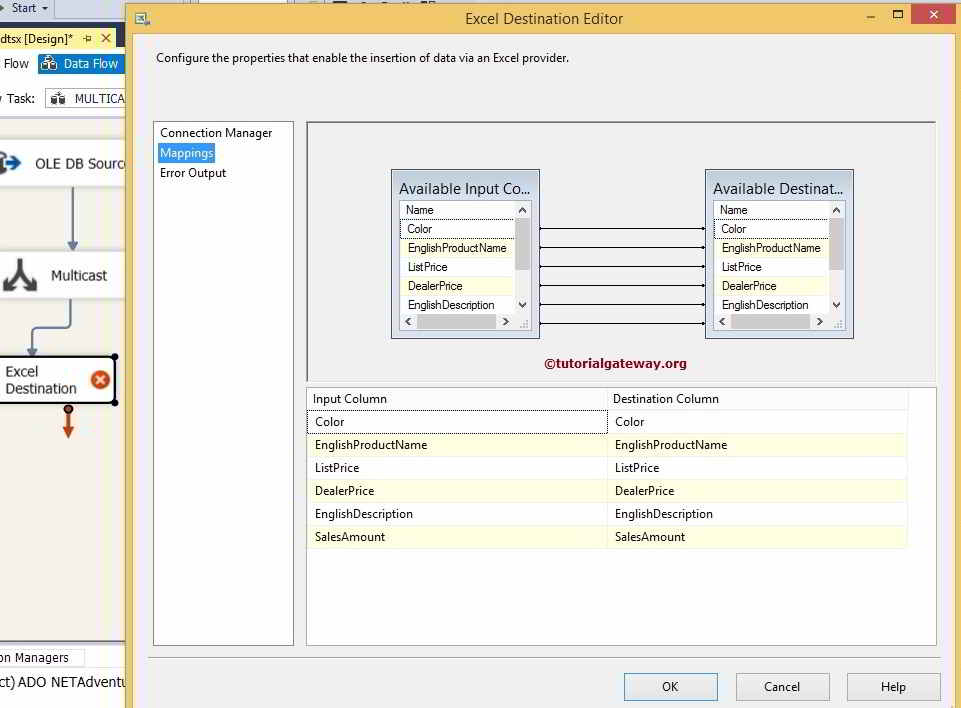Screen dimensions: 961x708
Task: Click the OLE DB Source component icon
Action: 10,163
